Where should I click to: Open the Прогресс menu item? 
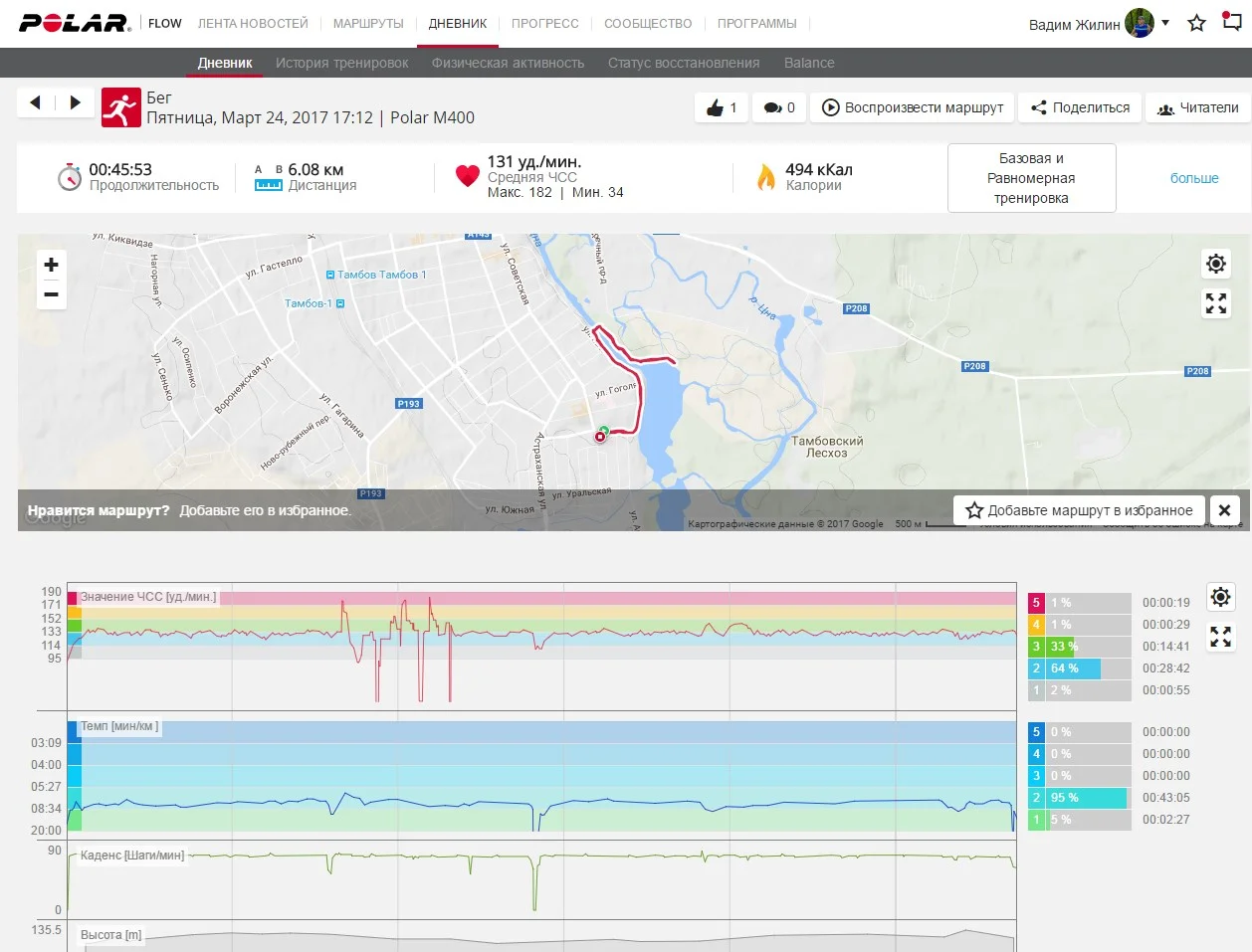[x=544, y=23]
